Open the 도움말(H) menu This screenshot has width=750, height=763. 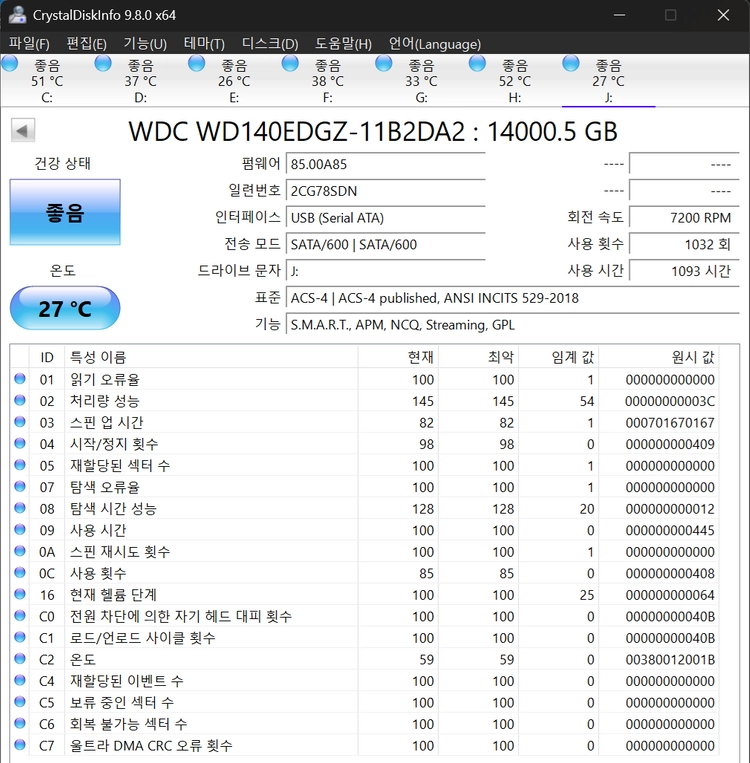click(x=343, y=44)
